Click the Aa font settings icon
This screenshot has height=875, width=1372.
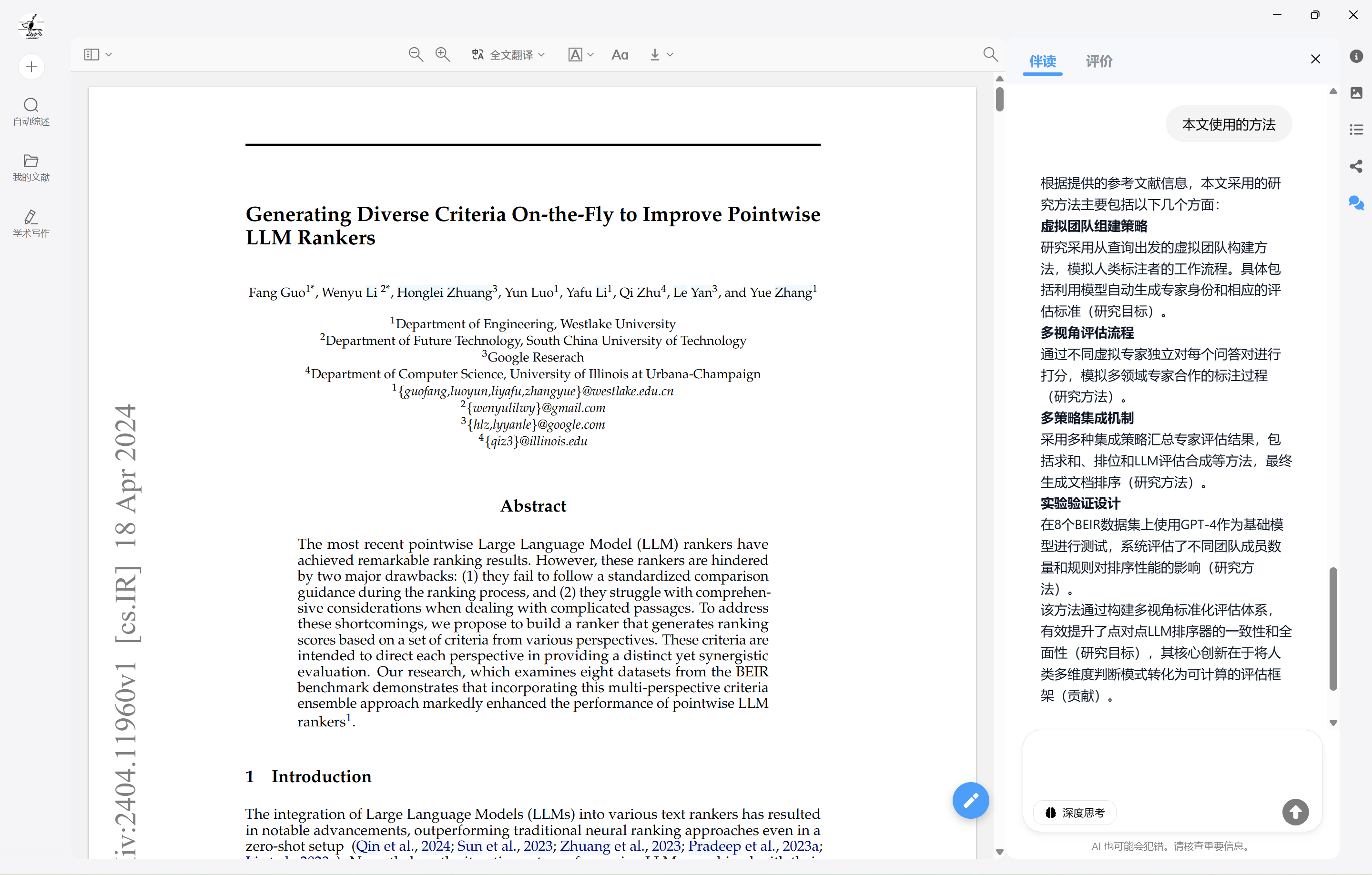coord(620,55)
